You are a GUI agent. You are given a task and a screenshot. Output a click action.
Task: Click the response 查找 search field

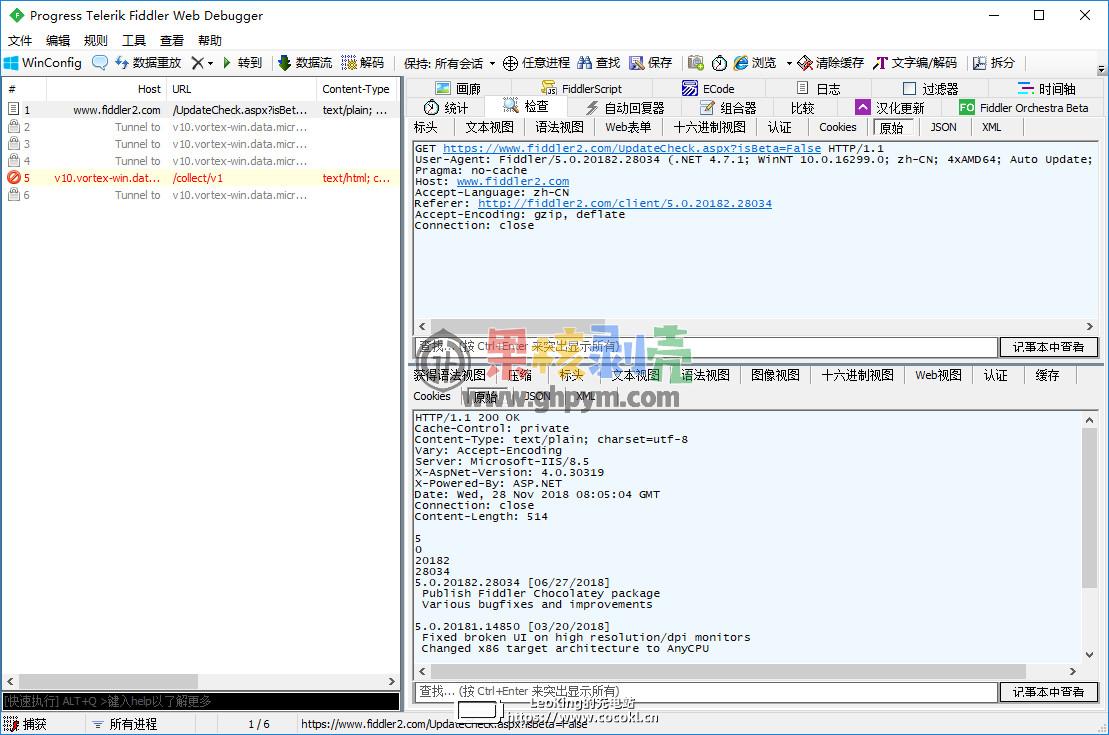pyautogui.click(x=705, y=691)
